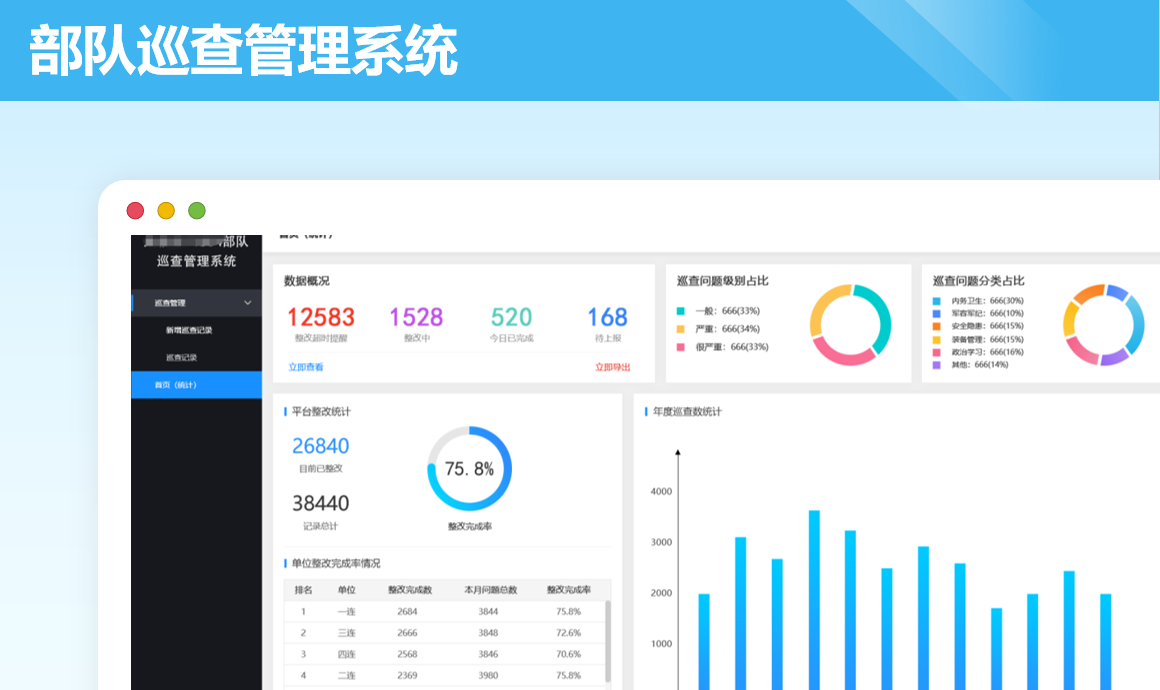Screen dimensions: 1160x690
Task: Open the 巡查管理 sidebar menu
Action: (x=197, y=302)
